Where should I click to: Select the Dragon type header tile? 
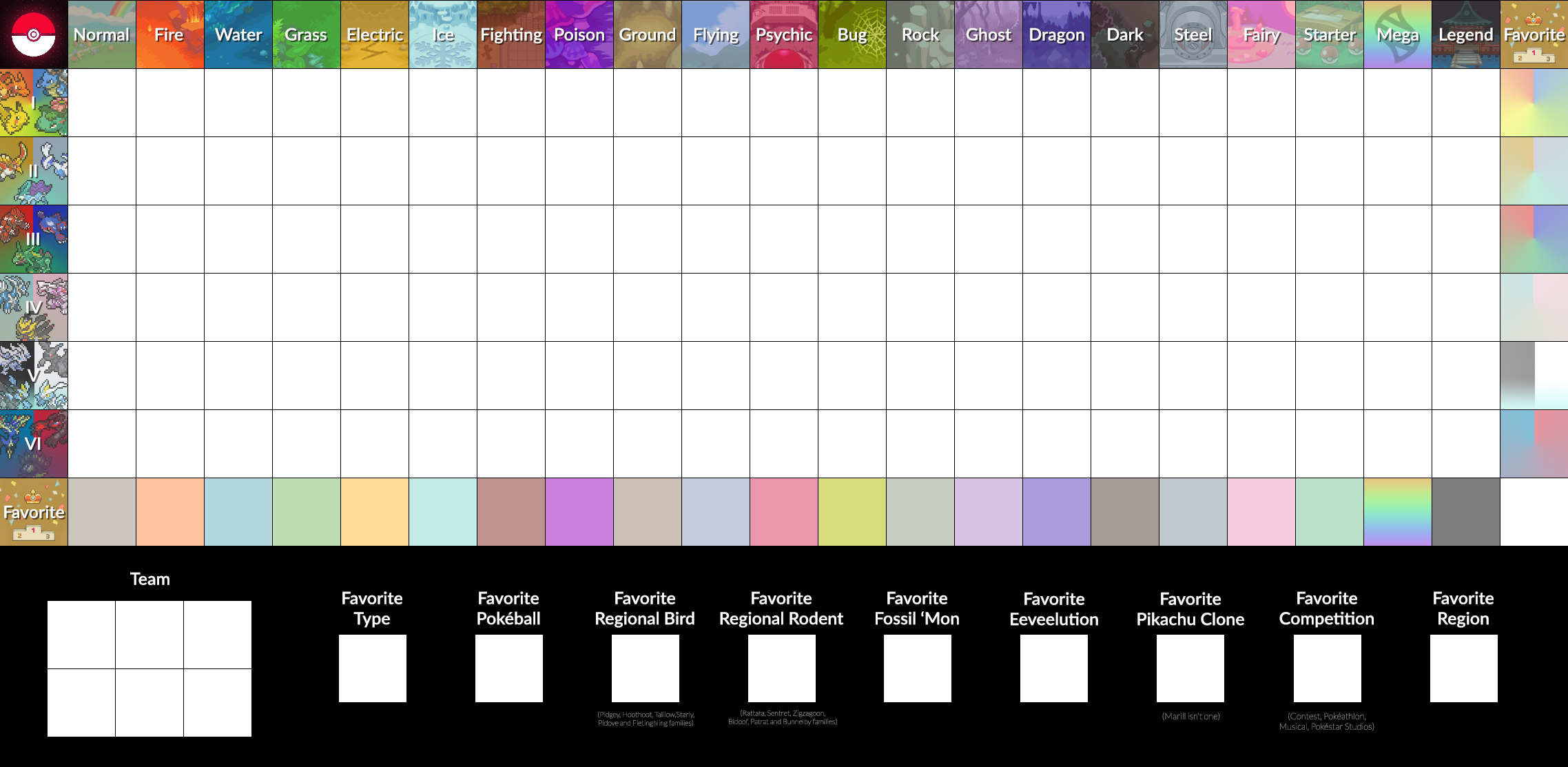tap(1057, 34)
